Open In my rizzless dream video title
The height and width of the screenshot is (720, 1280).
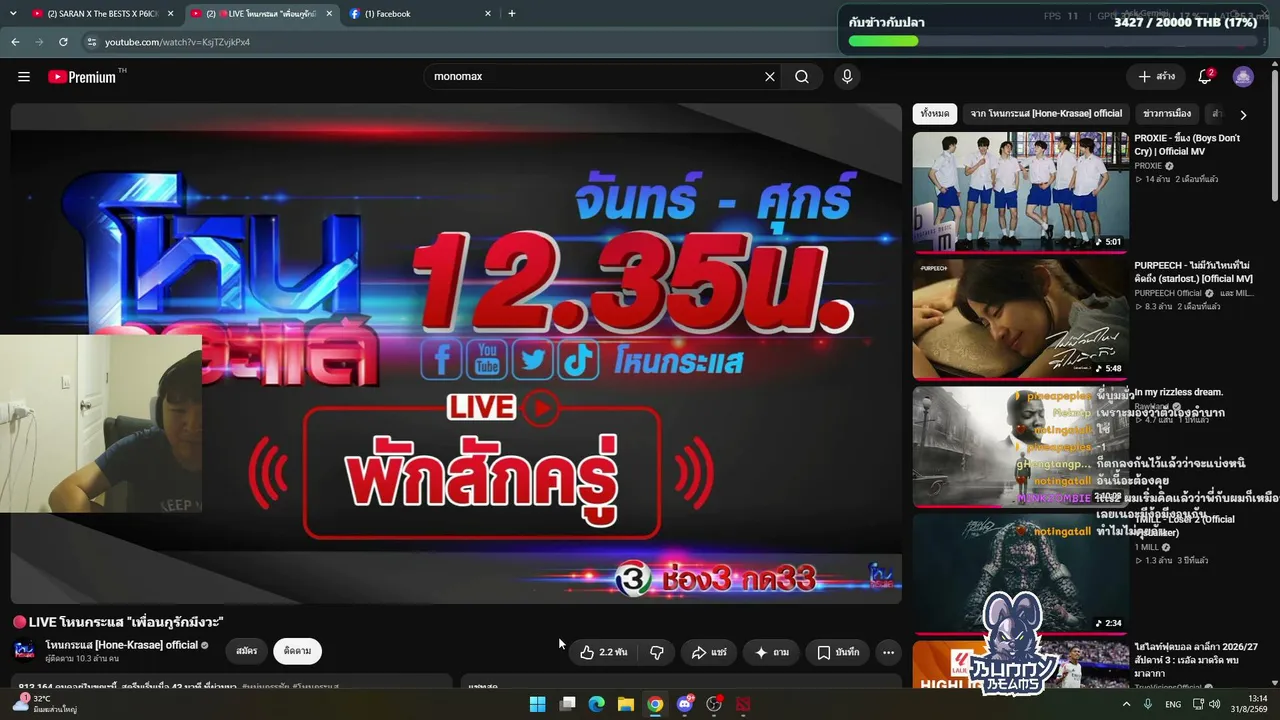tap(1178, 392)
